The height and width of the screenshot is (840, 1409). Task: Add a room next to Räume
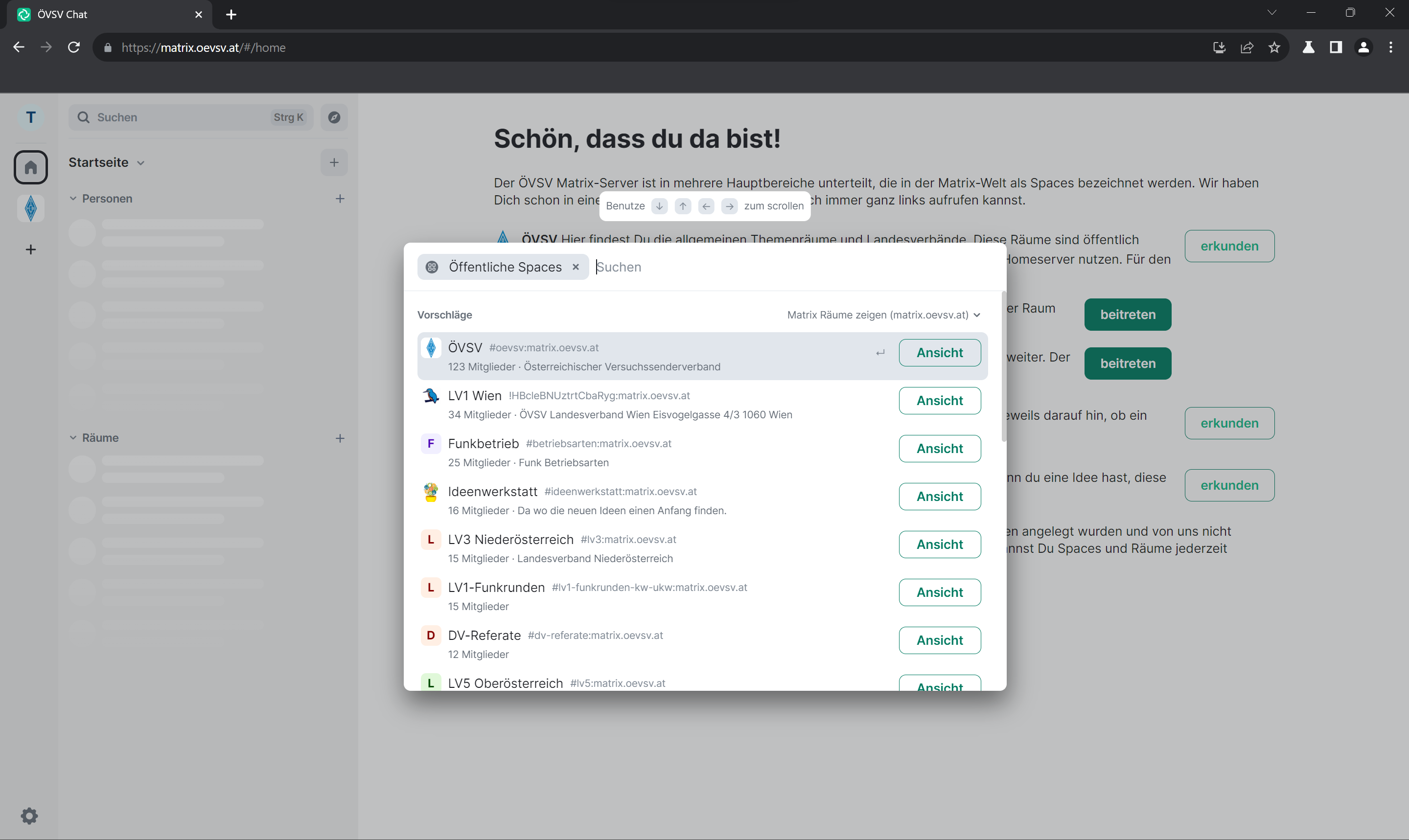tap(340, 438)
